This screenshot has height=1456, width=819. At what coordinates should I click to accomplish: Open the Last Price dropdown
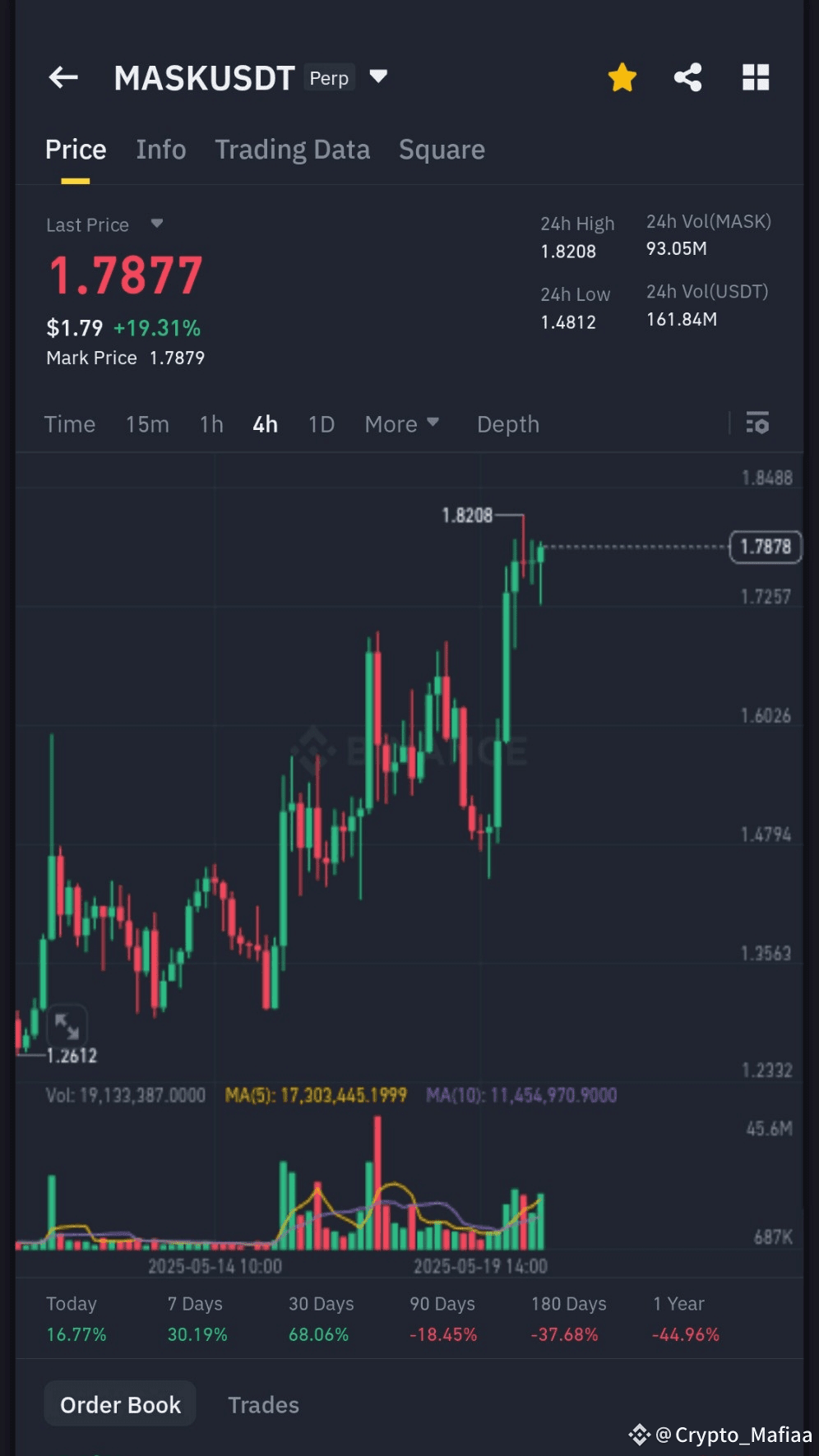coord(156,224)
